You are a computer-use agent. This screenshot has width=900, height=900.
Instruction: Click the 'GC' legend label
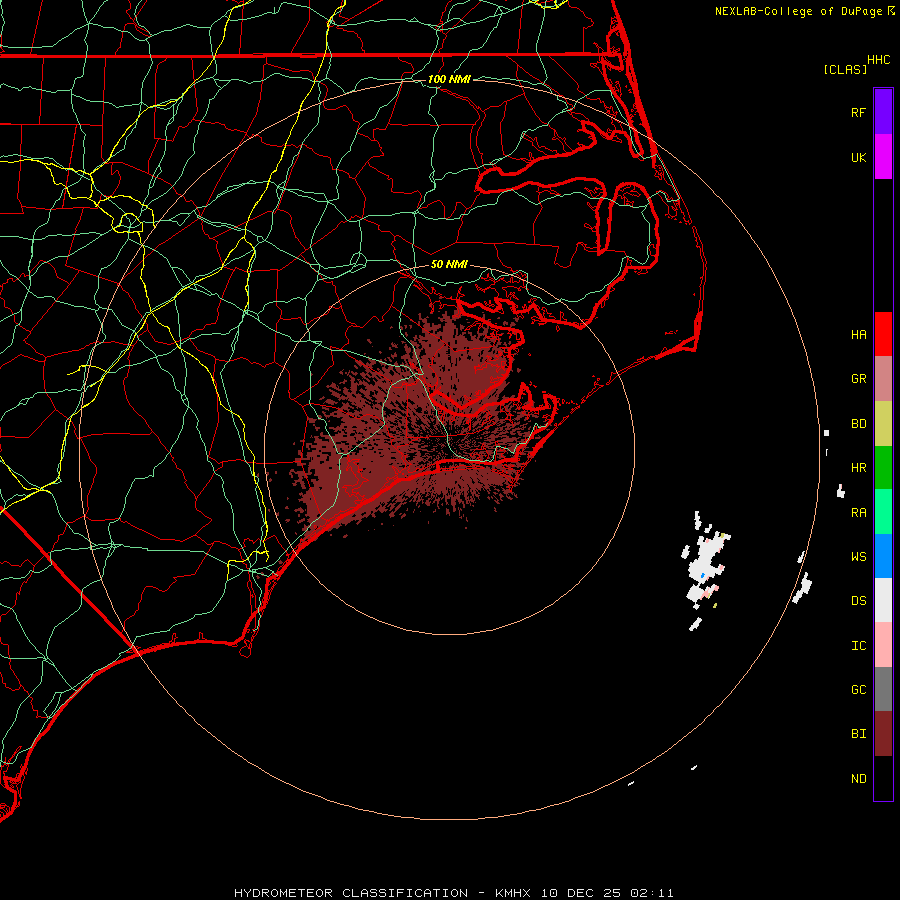[858, 690]
